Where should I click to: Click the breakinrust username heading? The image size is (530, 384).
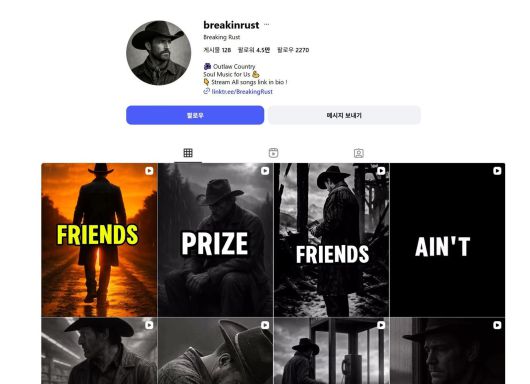click(231, 25)
